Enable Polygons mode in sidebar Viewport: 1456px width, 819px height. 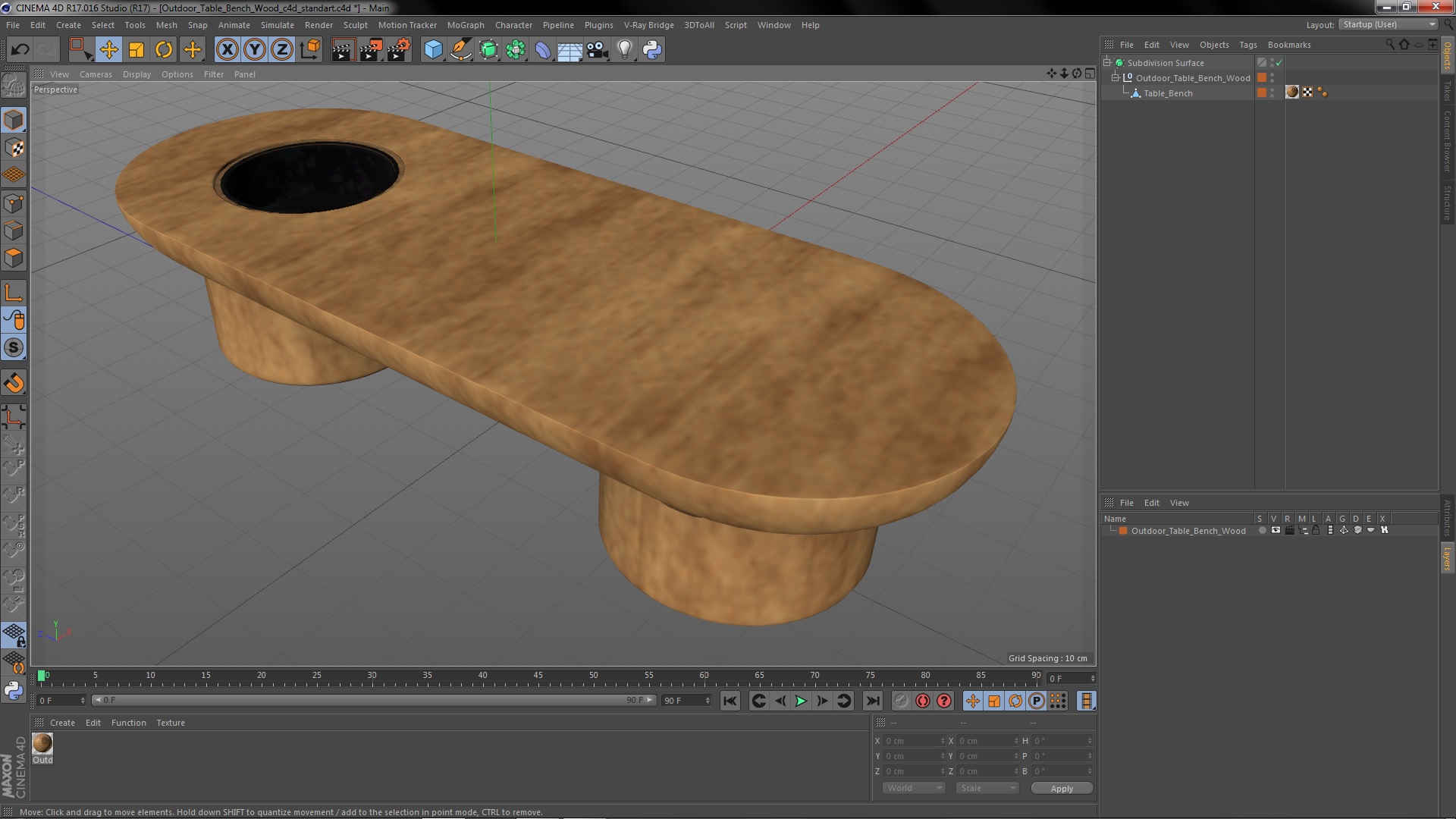14,258
